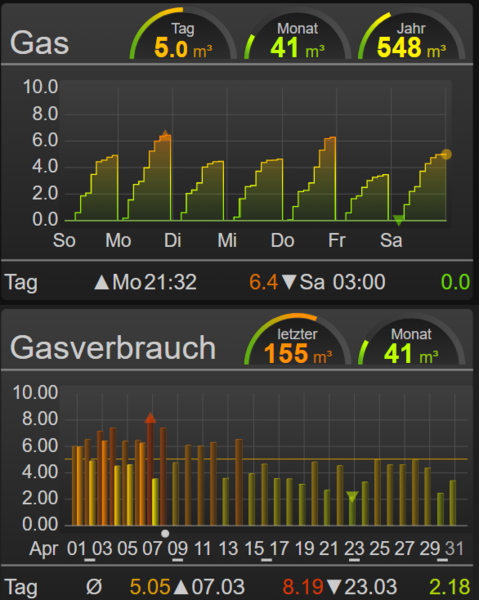Click the orange current-value dot on weekly chart
Image resolution: width=479 pixels, height=600 pixels.
446,154
